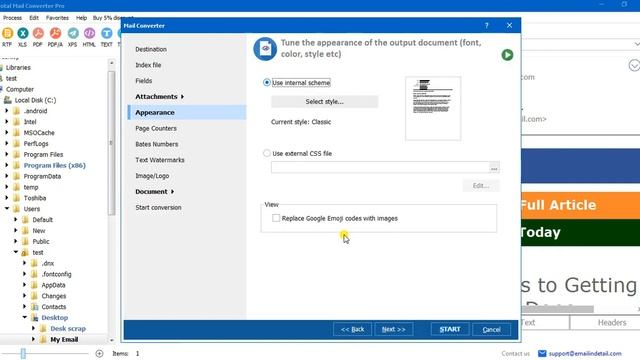Click the browse ellipsis for CSS file
640x360 pixels.
[494, 167]
